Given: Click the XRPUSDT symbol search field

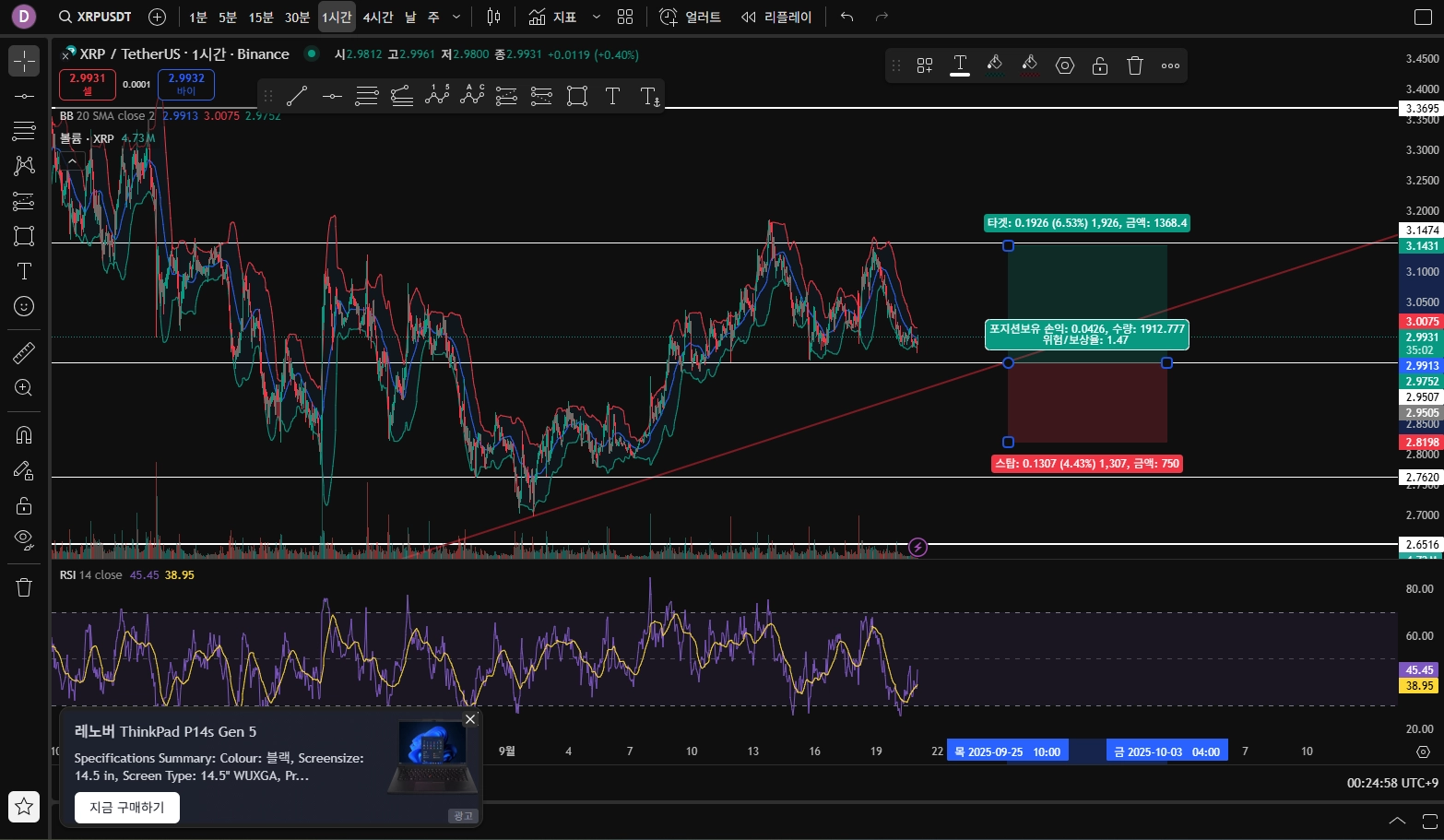Looking at the screenshot, I should point(95,17).
